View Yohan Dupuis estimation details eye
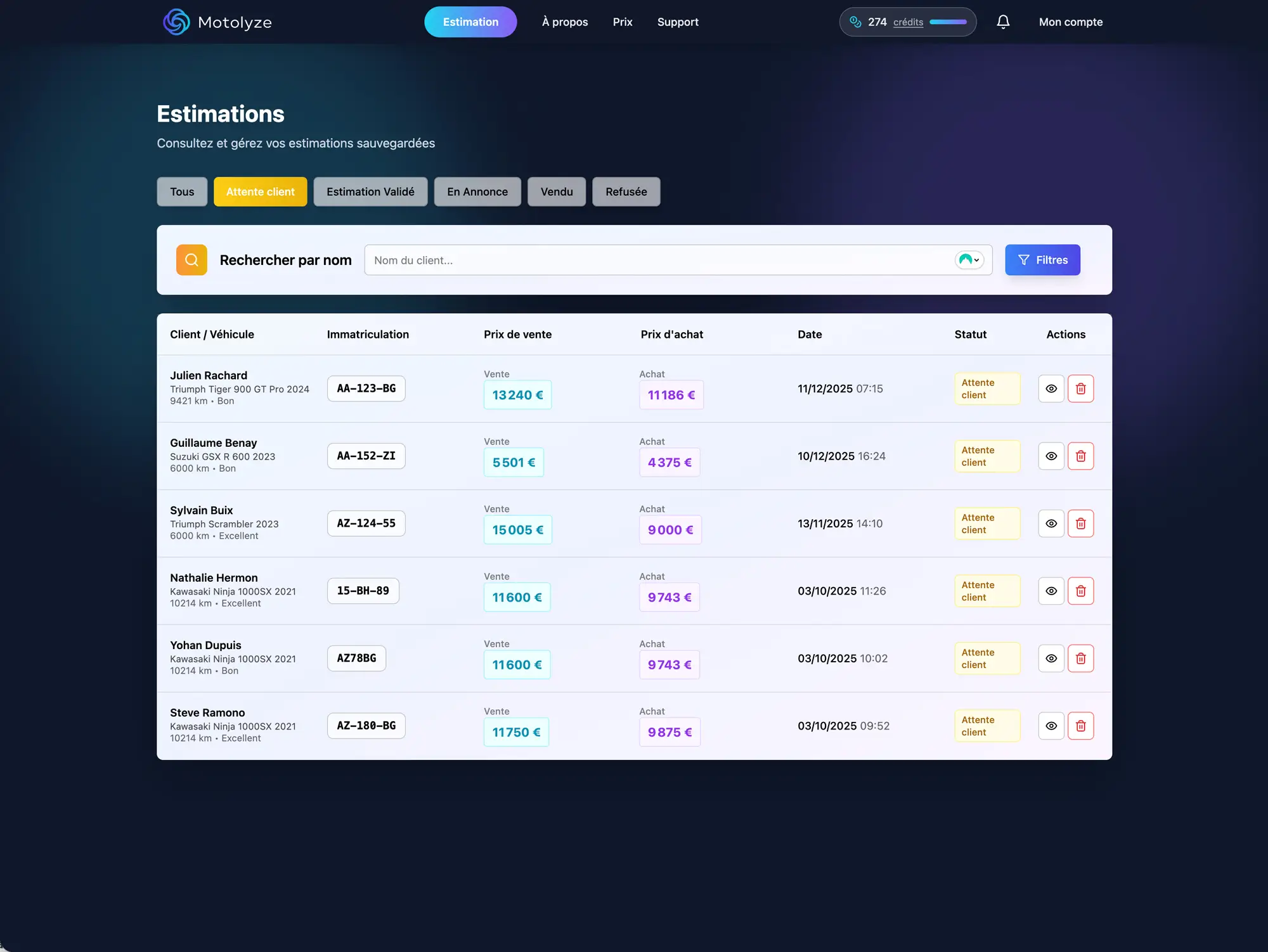This screenshot has height=952, width=1268. [1051, 659]
